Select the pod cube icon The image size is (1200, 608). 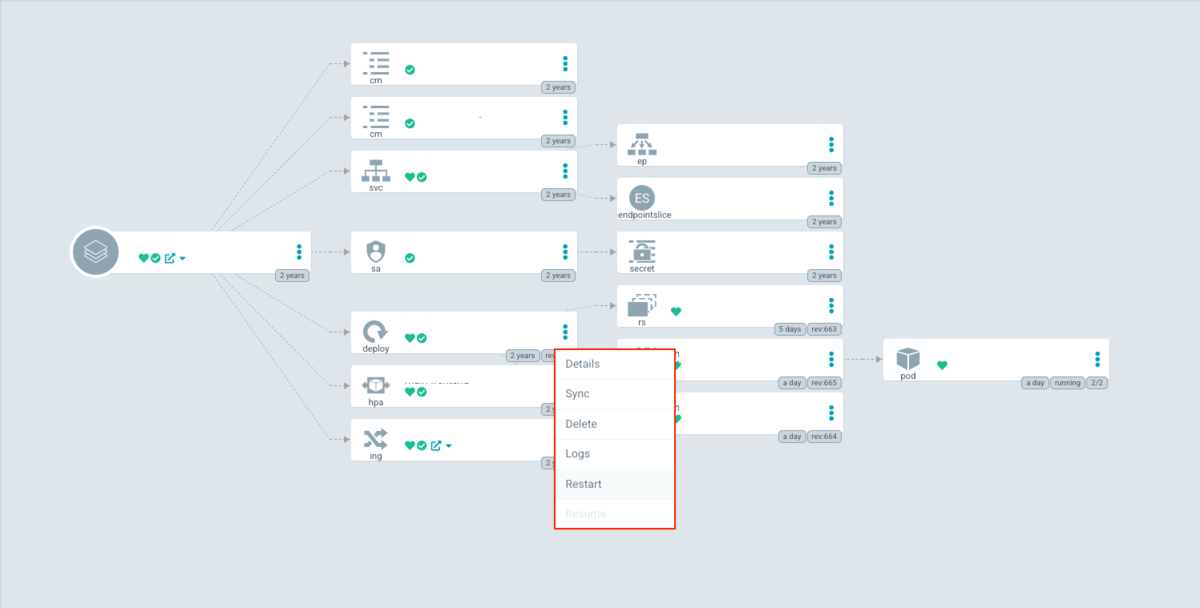tap(908, 358)
